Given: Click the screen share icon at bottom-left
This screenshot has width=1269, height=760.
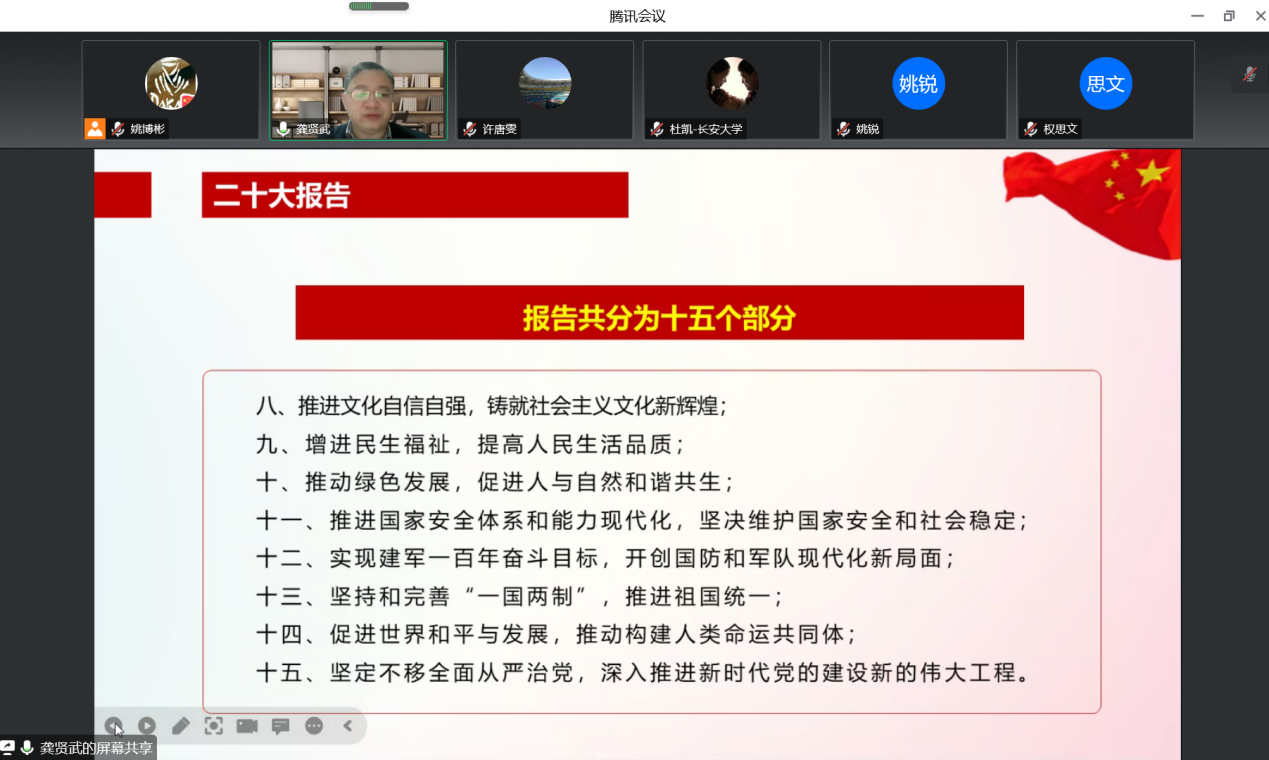Looking at the screenshot, I should (8, 748).
